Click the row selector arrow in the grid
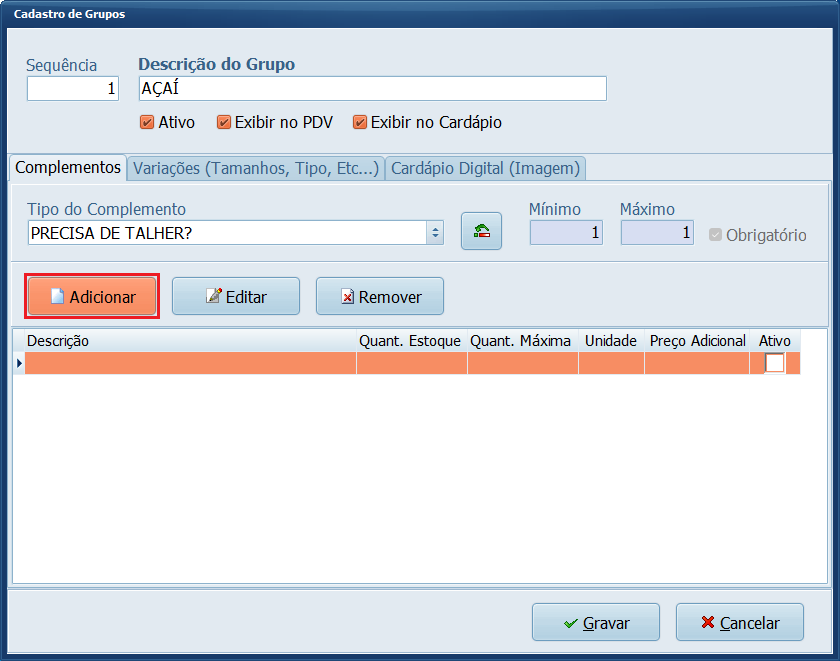 [19, 363]
